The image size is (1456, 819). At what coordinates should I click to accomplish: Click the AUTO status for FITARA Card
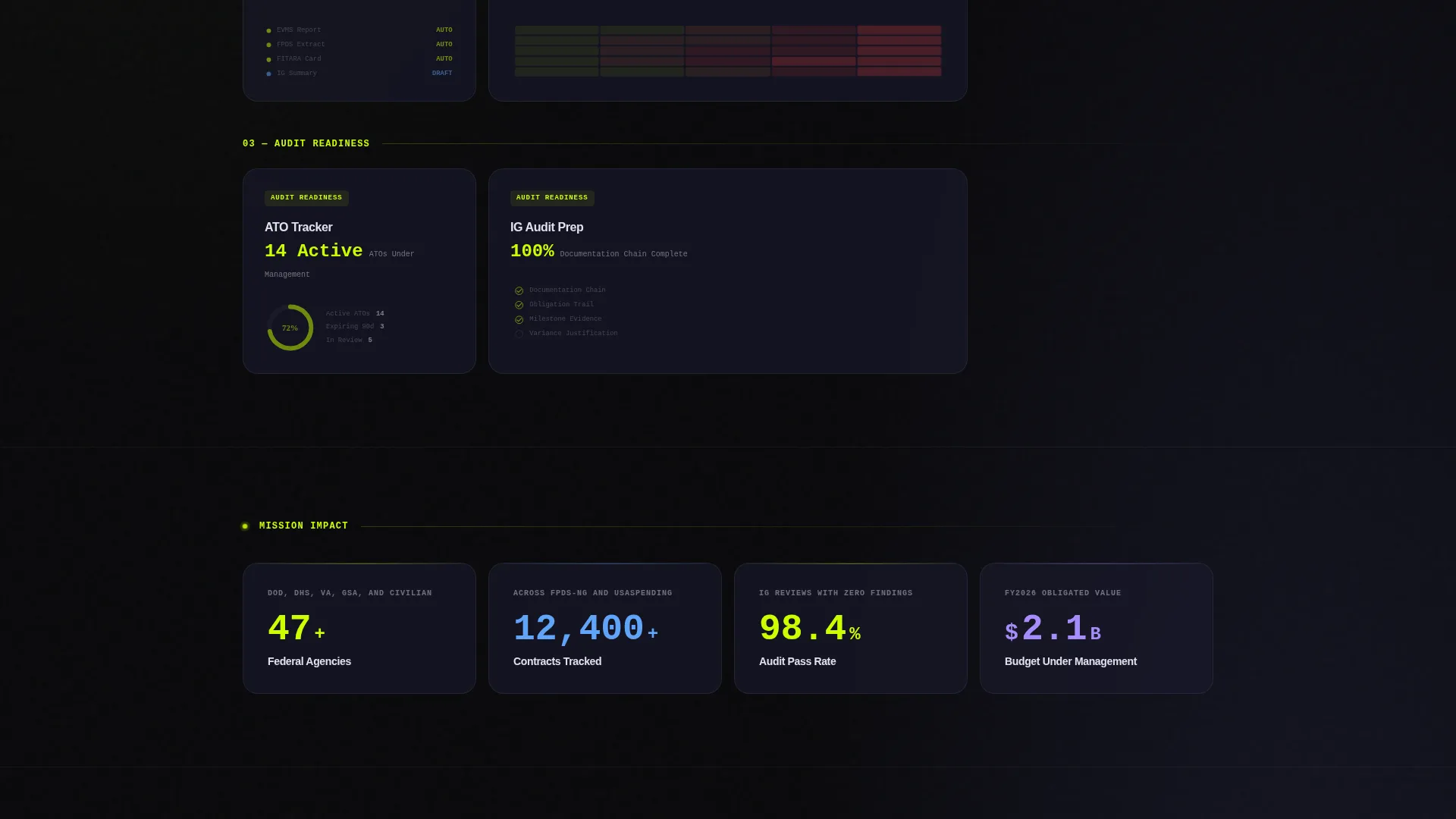(x=444, y=59)
